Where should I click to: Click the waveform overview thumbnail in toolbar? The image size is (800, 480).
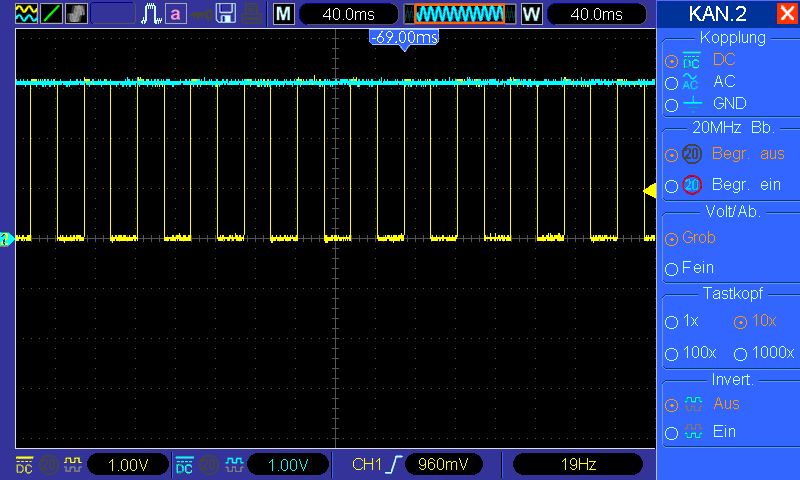tap(459, 14)
